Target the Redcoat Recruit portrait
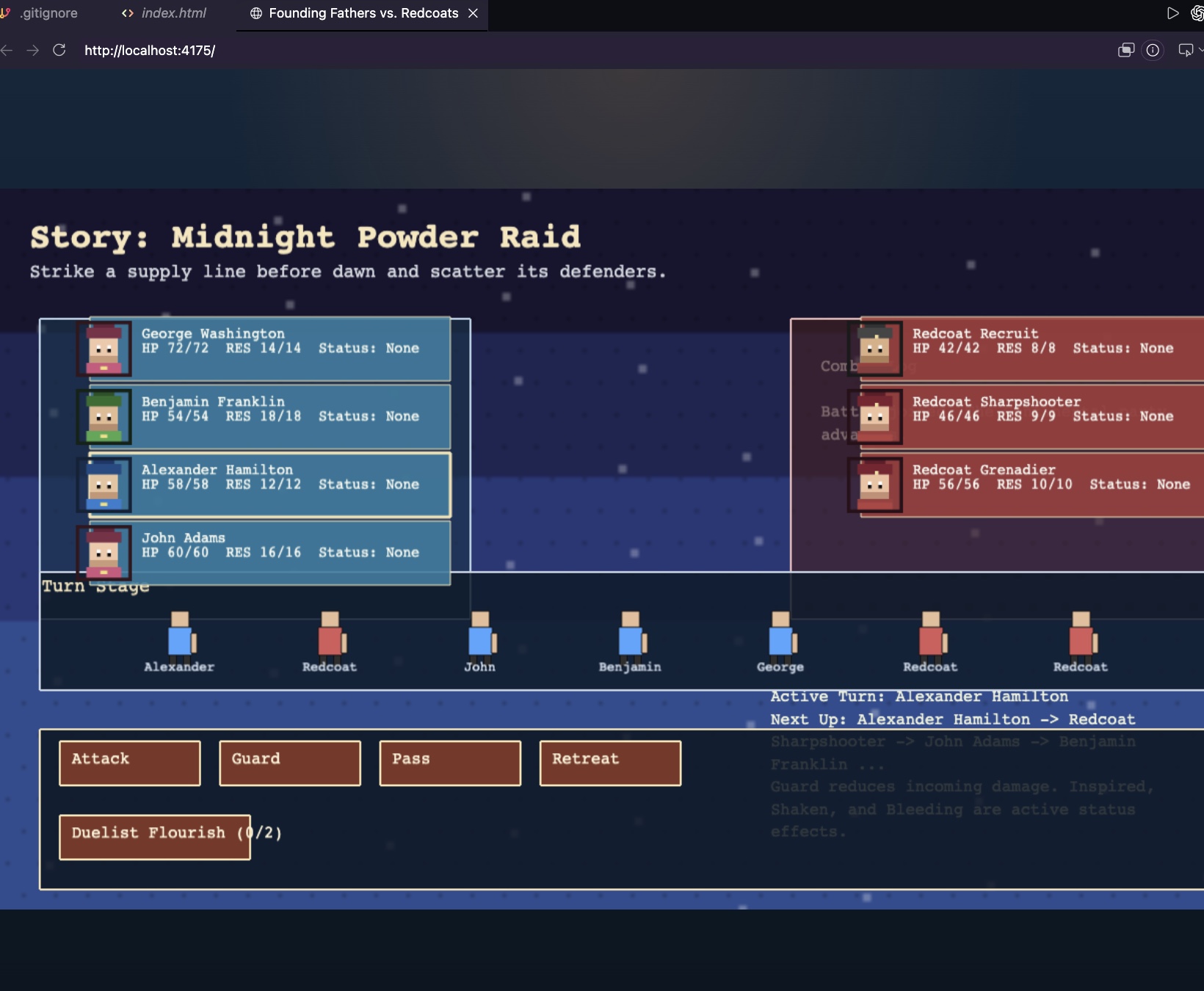Screen dimensions: 1204x991 (x=875, y=349)
